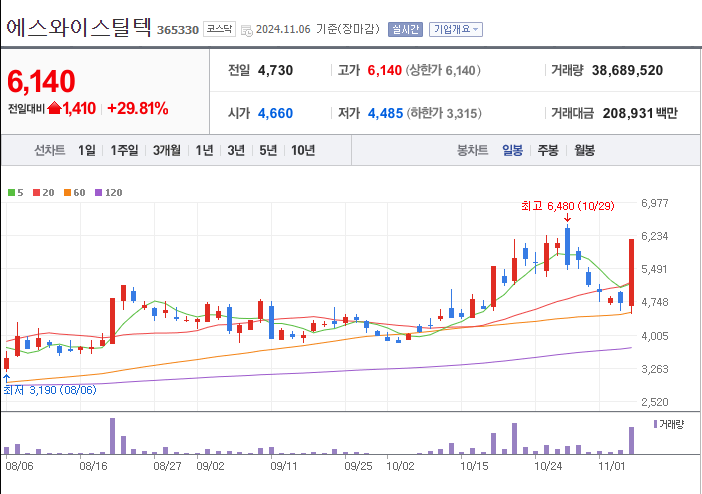702x494 pixels.
Task: Click the calendar icon beside the date
Action: pyautogui.click(x=247, y=30)
